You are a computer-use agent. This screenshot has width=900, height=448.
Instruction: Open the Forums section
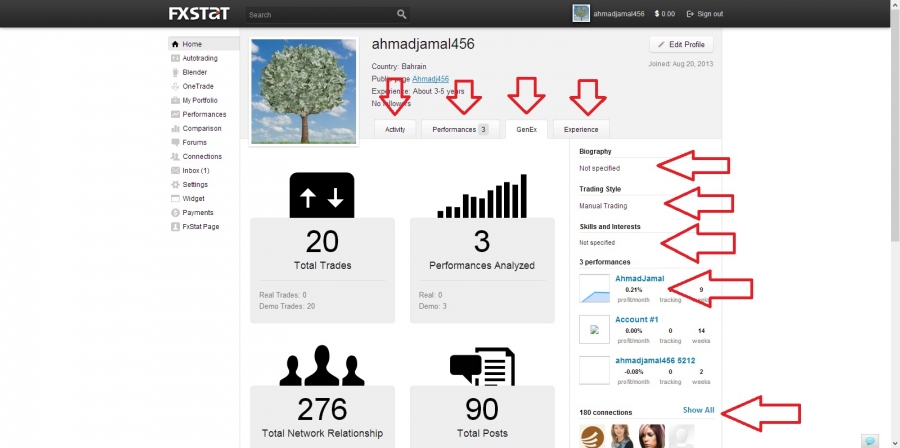coord(193,142)
